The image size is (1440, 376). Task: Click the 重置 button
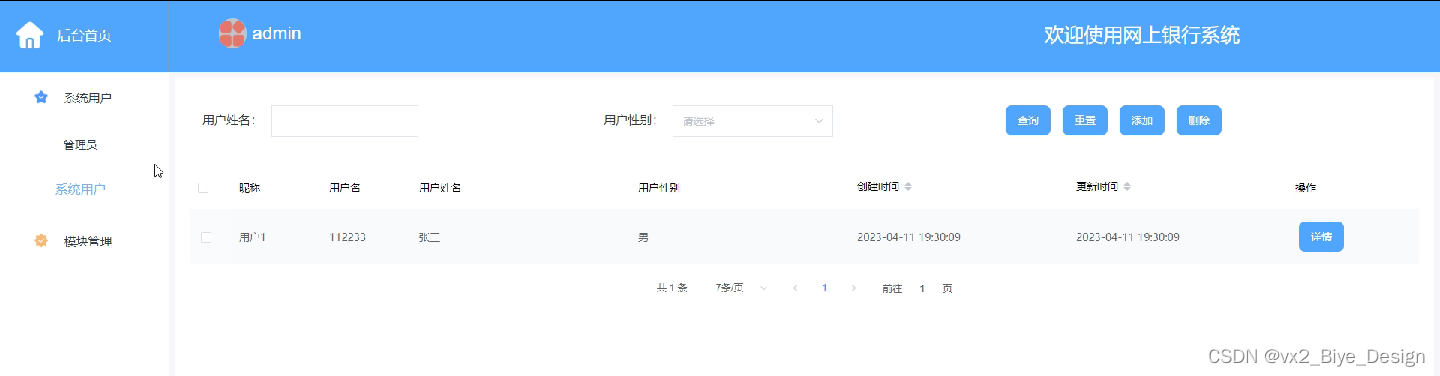tap(1085, 120)
